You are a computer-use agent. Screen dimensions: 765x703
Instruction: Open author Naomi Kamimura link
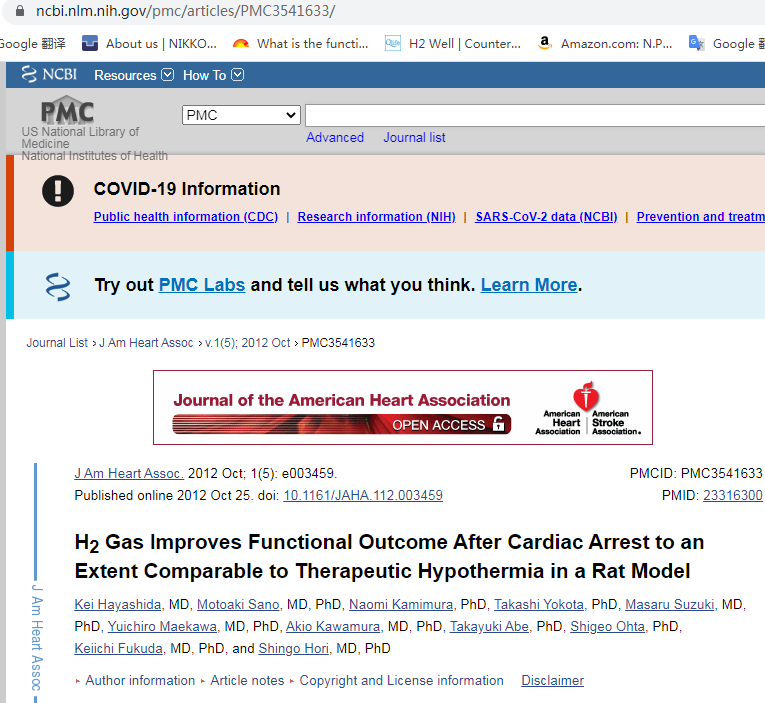pos(401,604)
